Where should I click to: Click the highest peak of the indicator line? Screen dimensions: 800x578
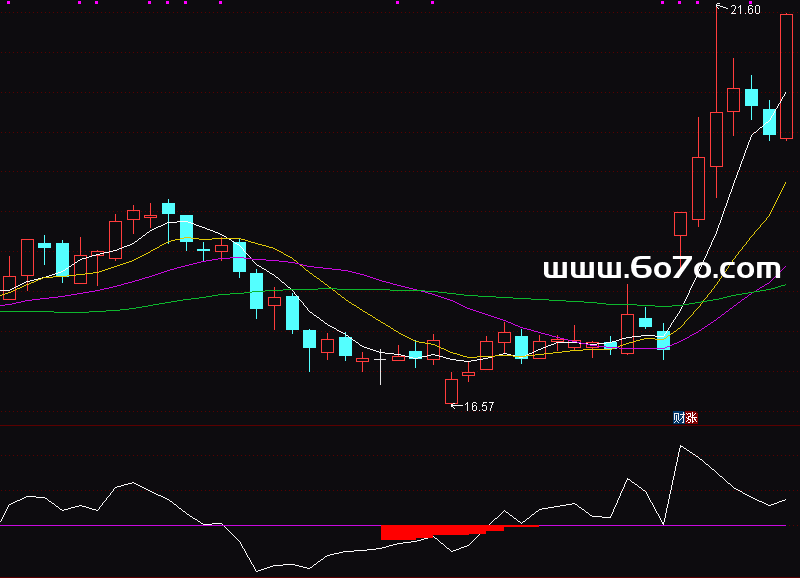pyautogui.click(x=680, y=446)
